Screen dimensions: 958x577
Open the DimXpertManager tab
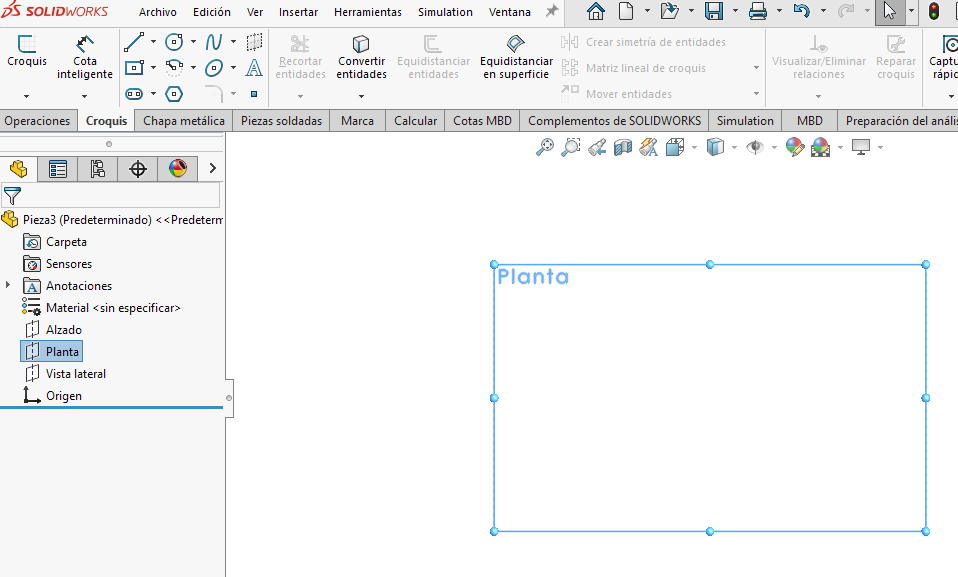pos(137,169)
